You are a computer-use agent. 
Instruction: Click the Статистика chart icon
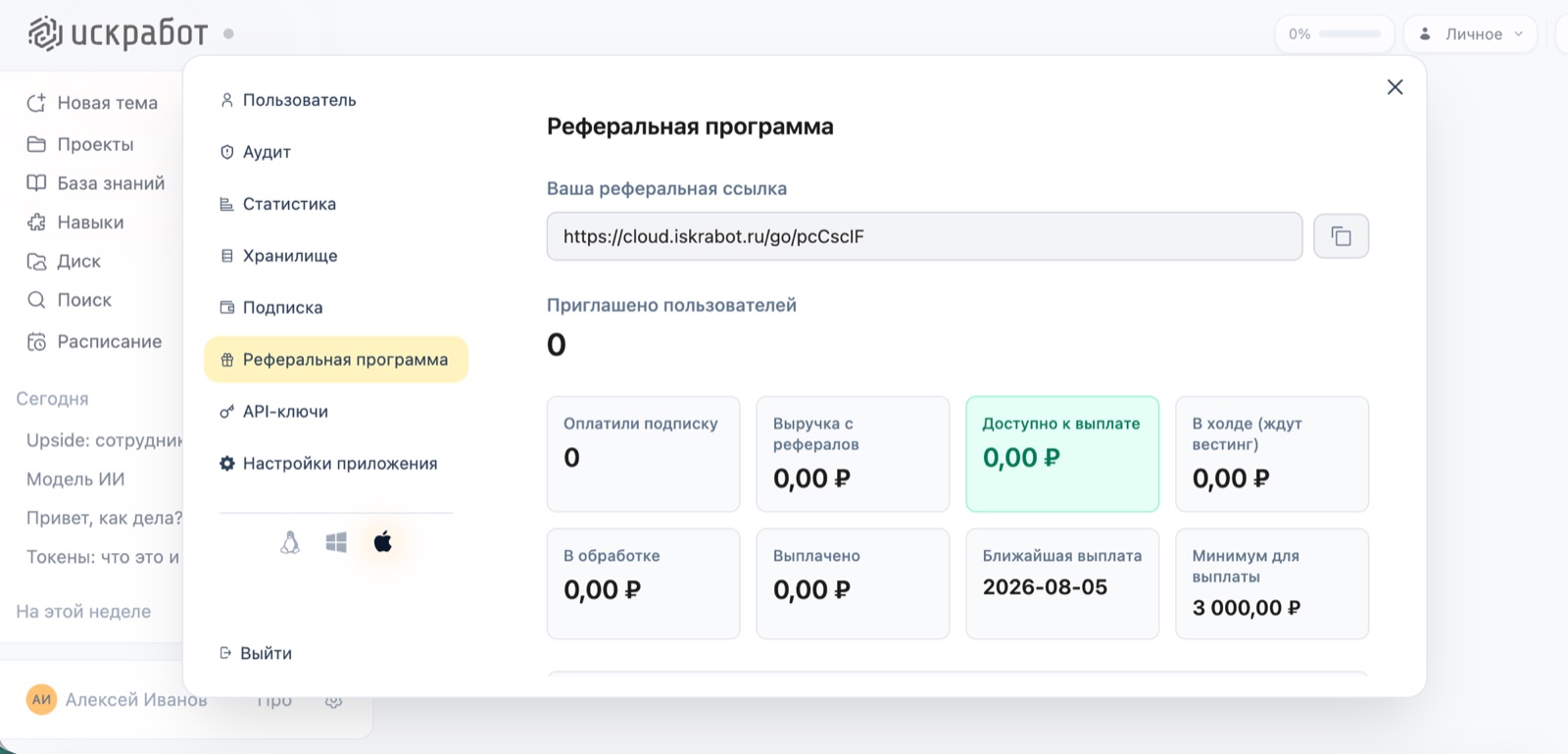pyautogui.click(x=226, y=204)
